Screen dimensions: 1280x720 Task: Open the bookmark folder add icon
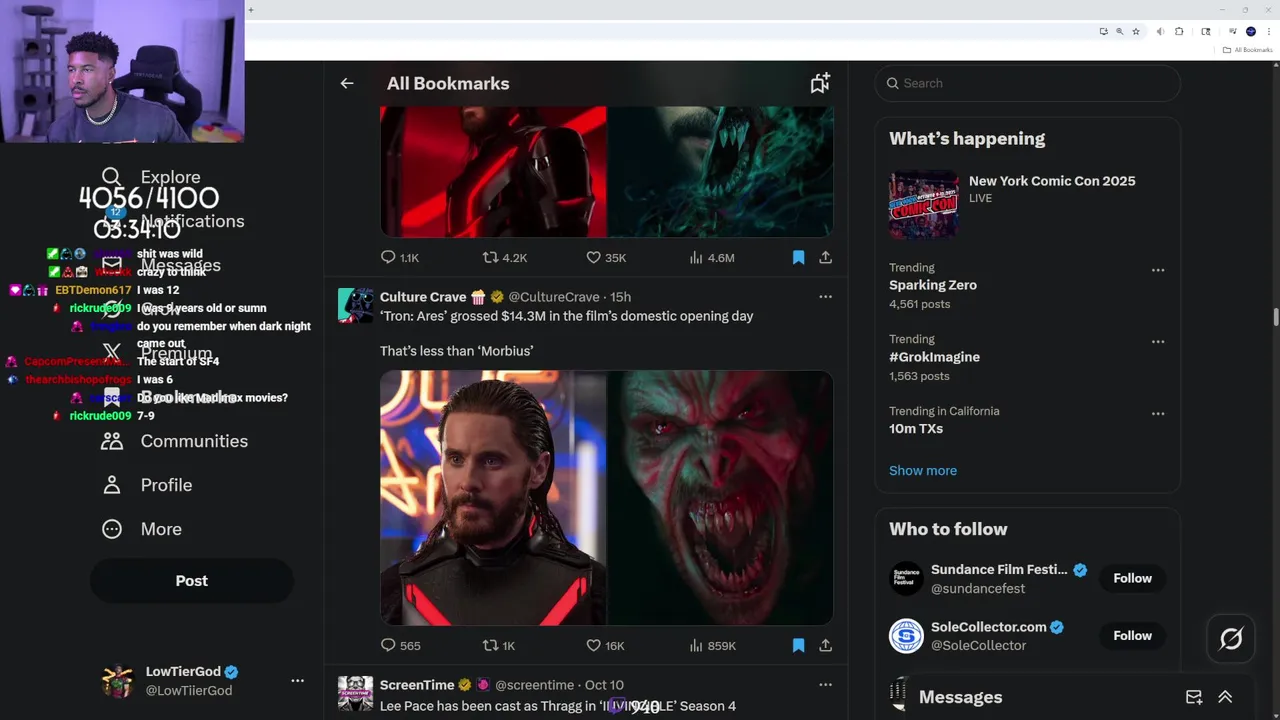(x=820, y=84)
